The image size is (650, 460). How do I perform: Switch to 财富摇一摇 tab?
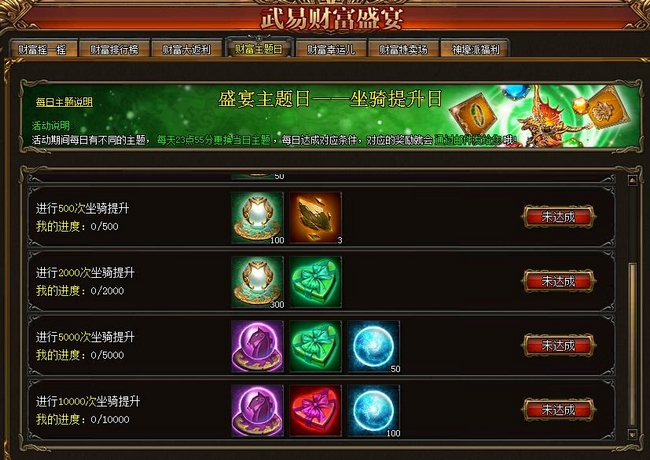(x=42, y=49)
